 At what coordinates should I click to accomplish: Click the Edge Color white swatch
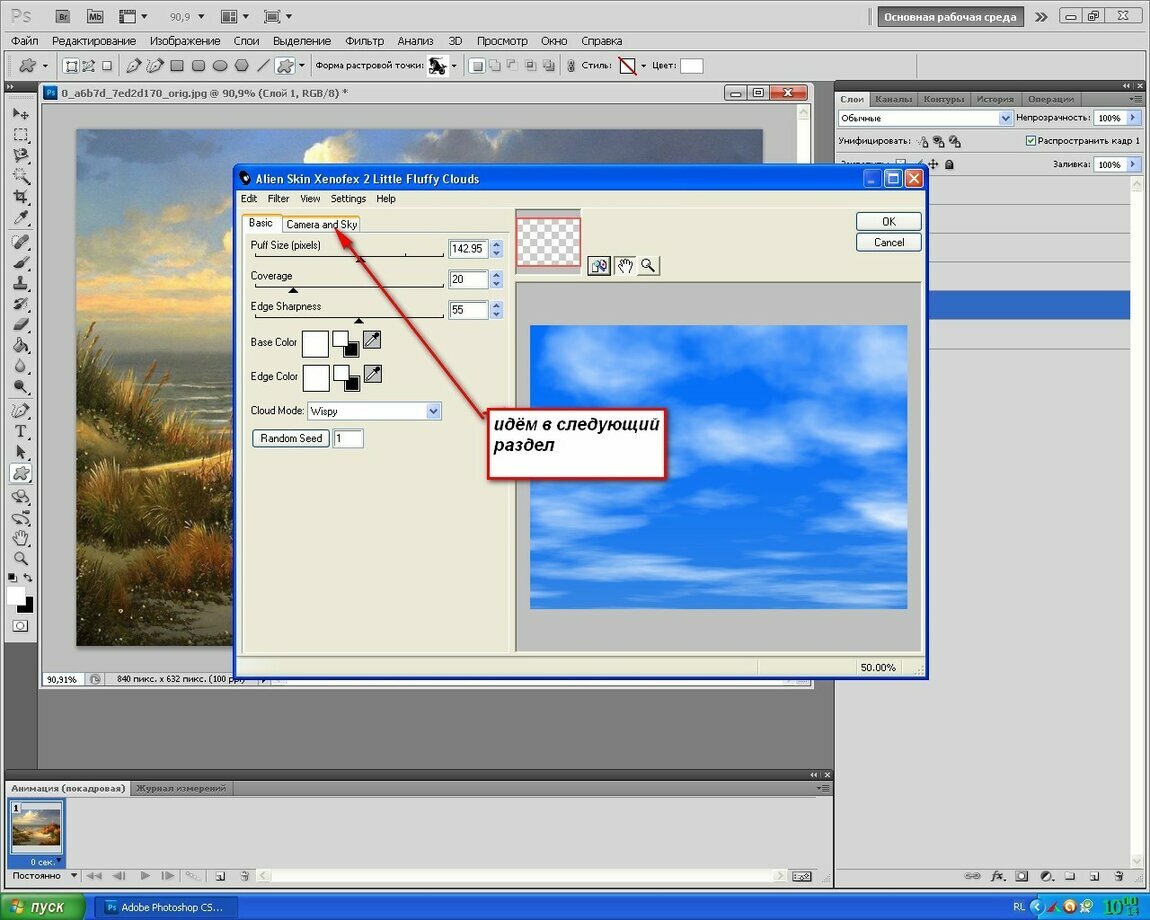tap(316, 378)
